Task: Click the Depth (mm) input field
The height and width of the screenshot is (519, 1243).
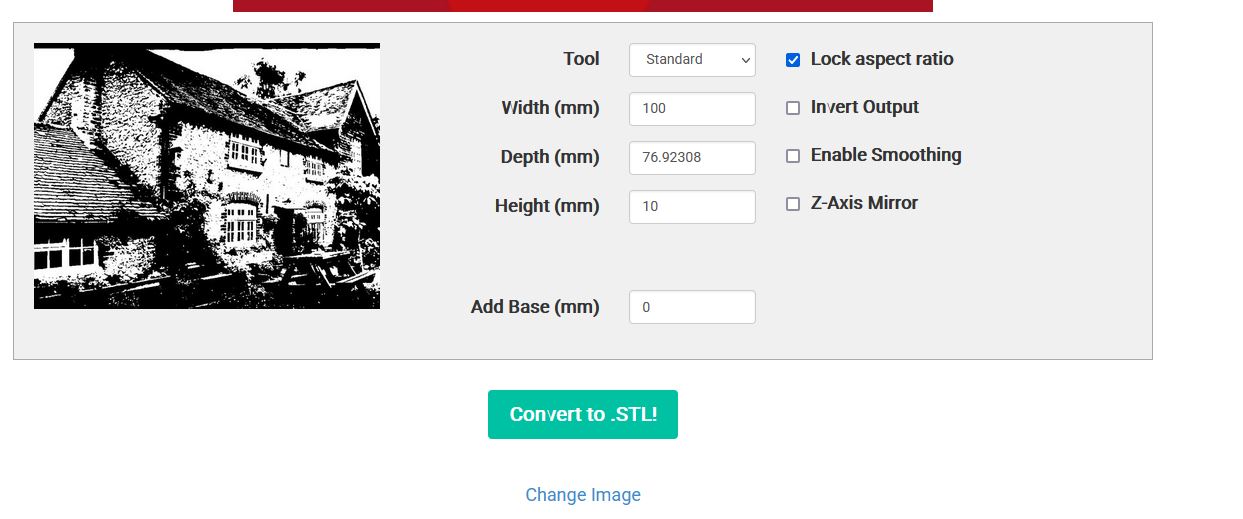Action: pyautogui.click(x=692, y=158)
